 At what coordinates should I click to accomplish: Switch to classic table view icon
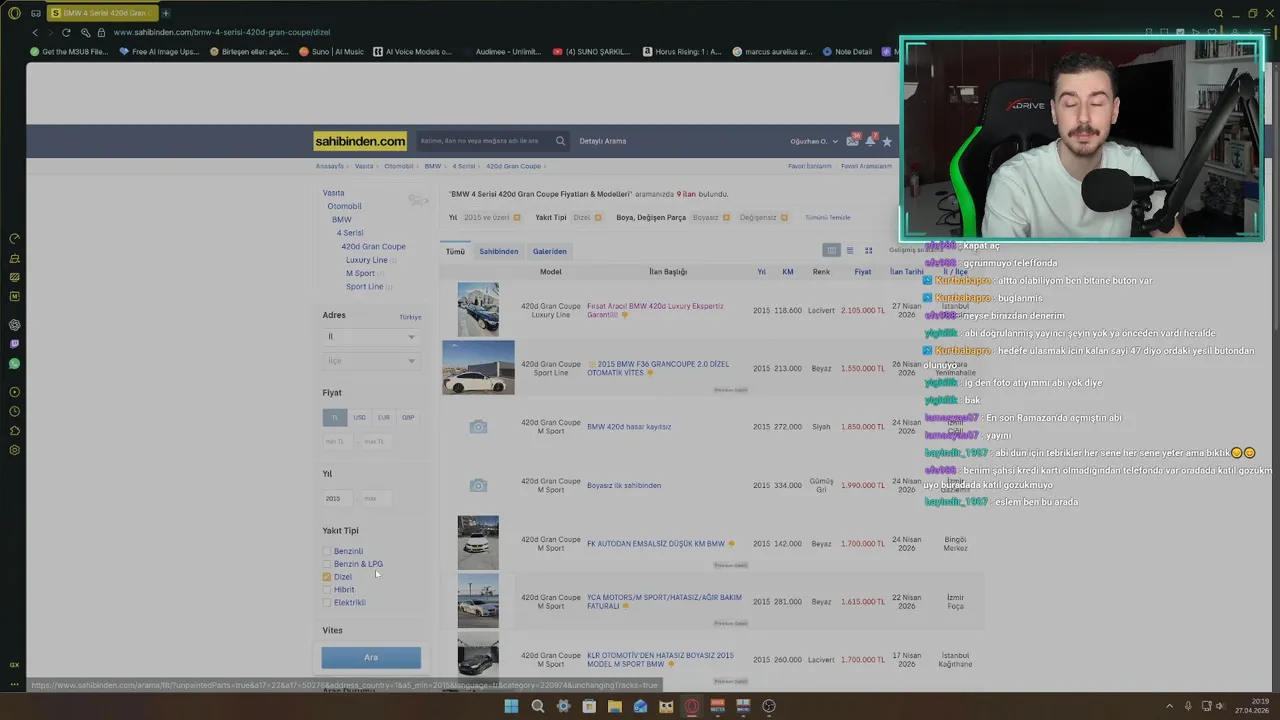click(831, 250)
